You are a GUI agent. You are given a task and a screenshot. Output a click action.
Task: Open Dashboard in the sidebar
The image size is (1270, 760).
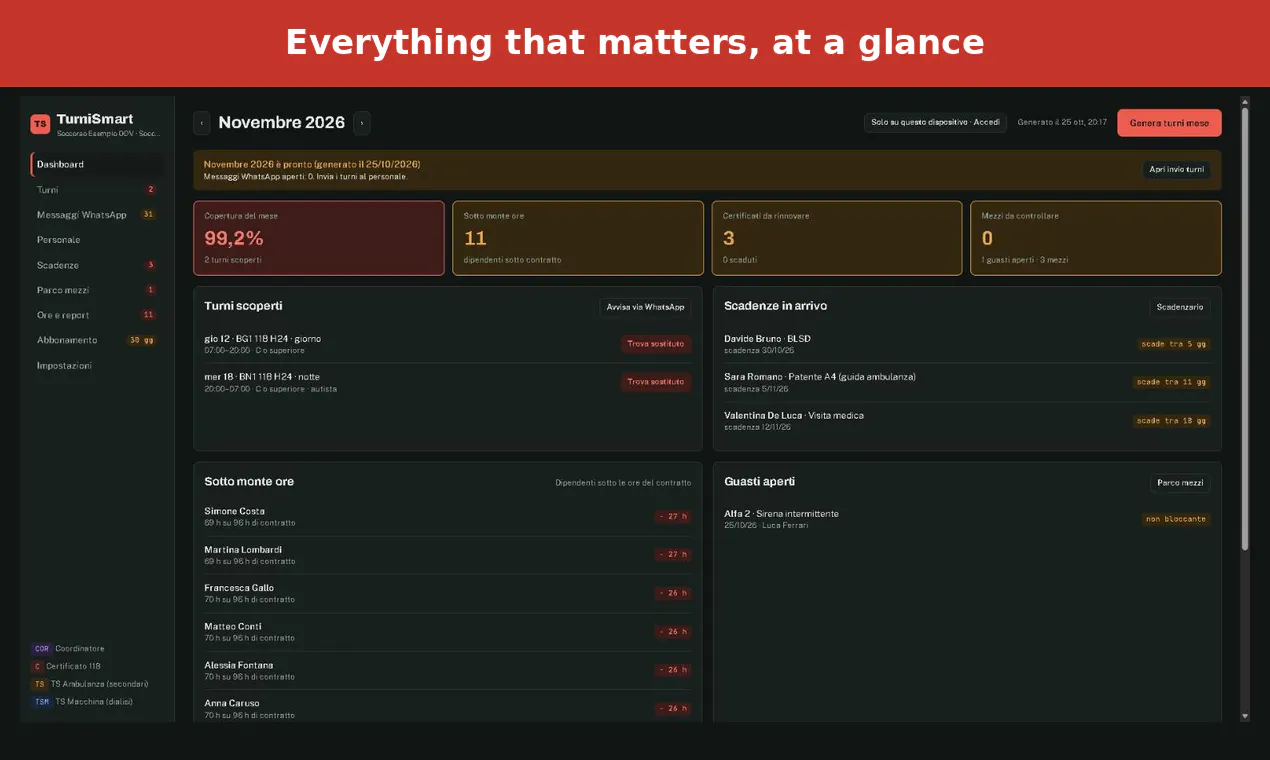96,164
